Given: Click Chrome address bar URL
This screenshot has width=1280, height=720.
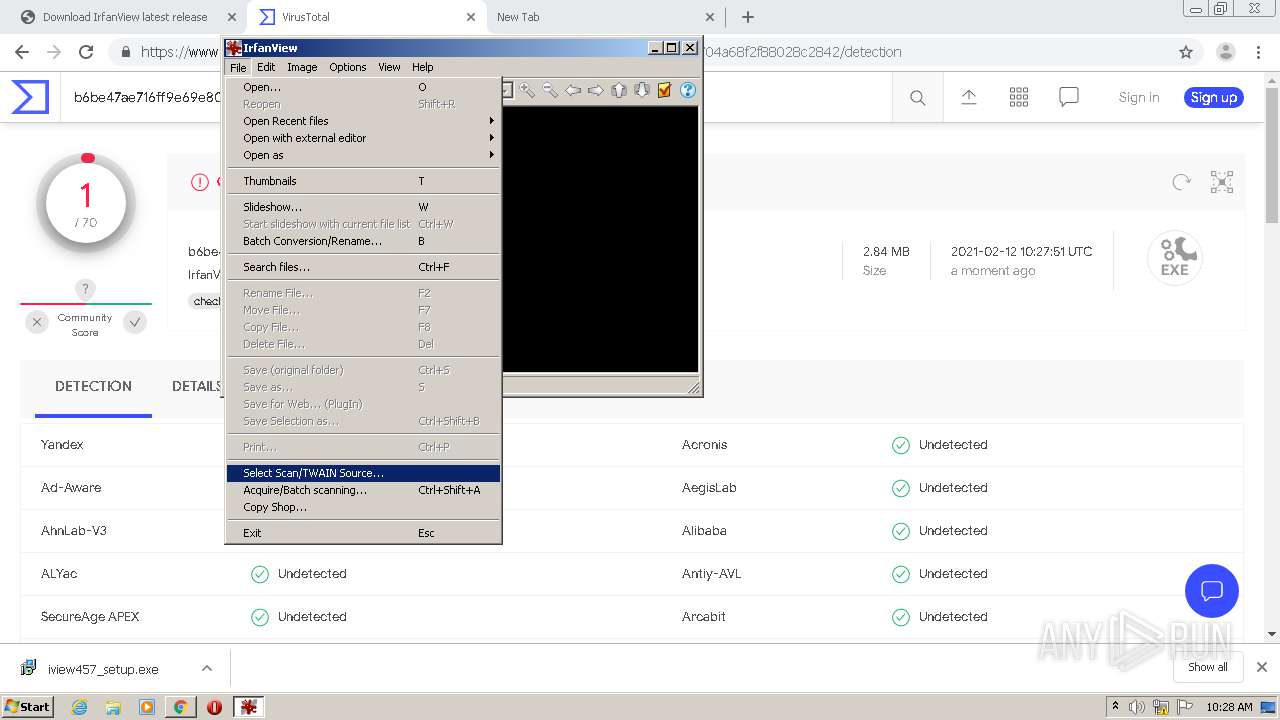Looking at the screenshot, I should pos(640,52).
